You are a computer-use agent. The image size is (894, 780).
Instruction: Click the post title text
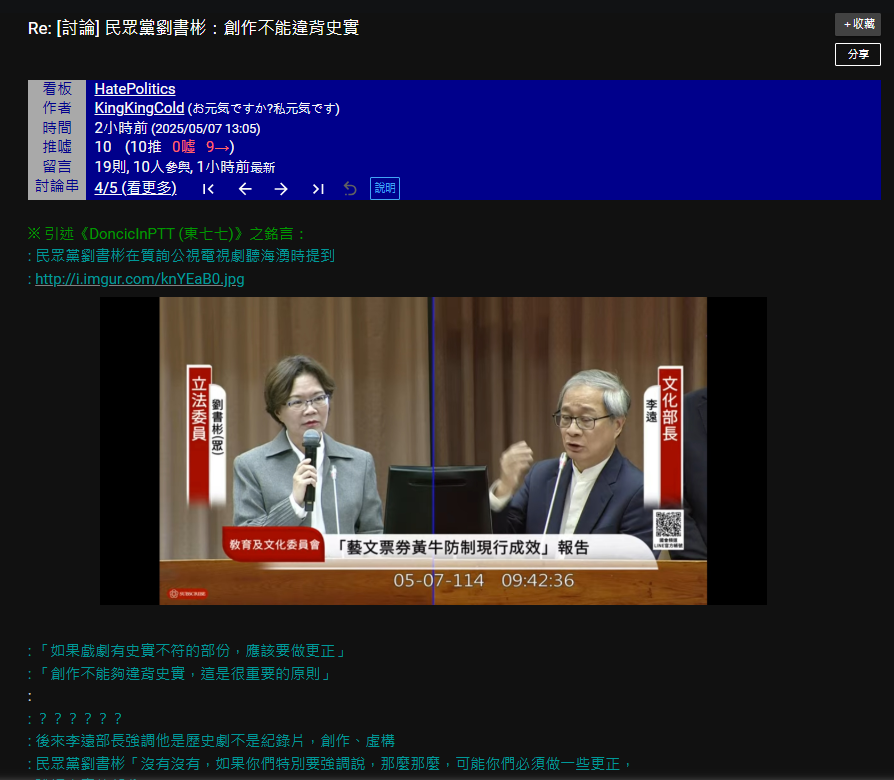(193, 27)
